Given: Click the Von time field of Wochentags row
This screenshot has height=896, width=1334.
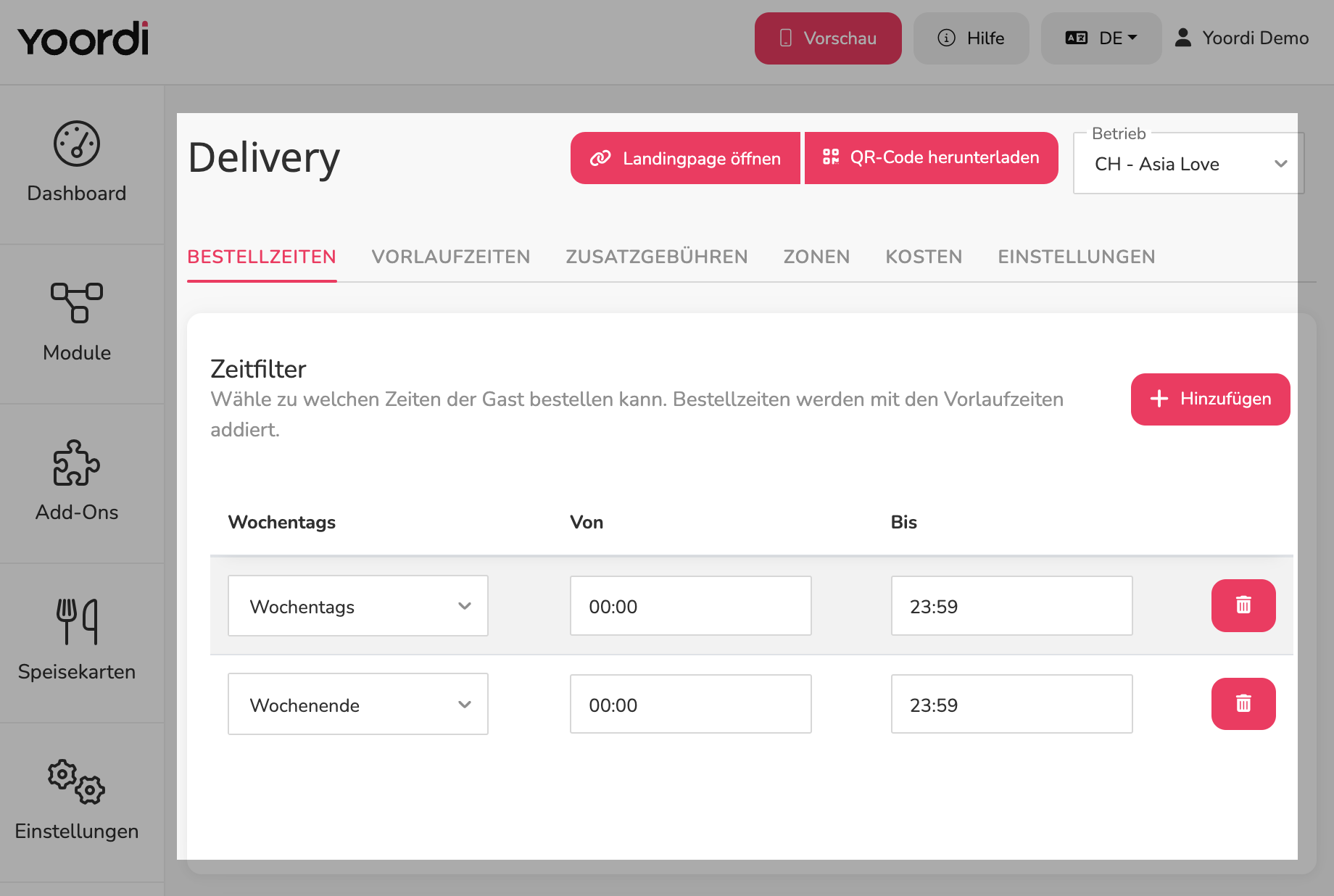Looking at the screenshot, I should click(690, 606).
